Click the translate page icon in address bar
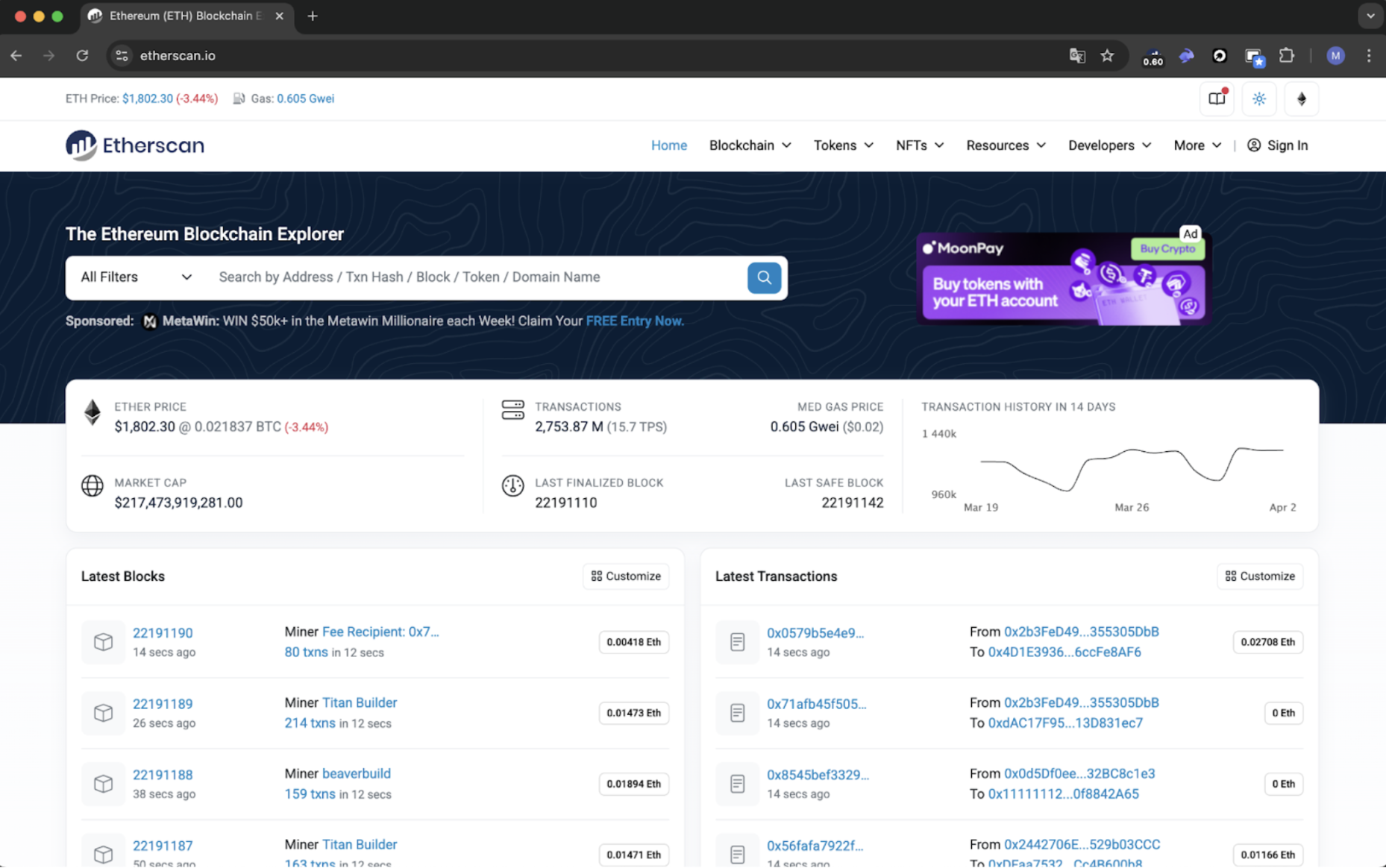The height and width of the screenshot is (868, 1386). point(1076,55)
